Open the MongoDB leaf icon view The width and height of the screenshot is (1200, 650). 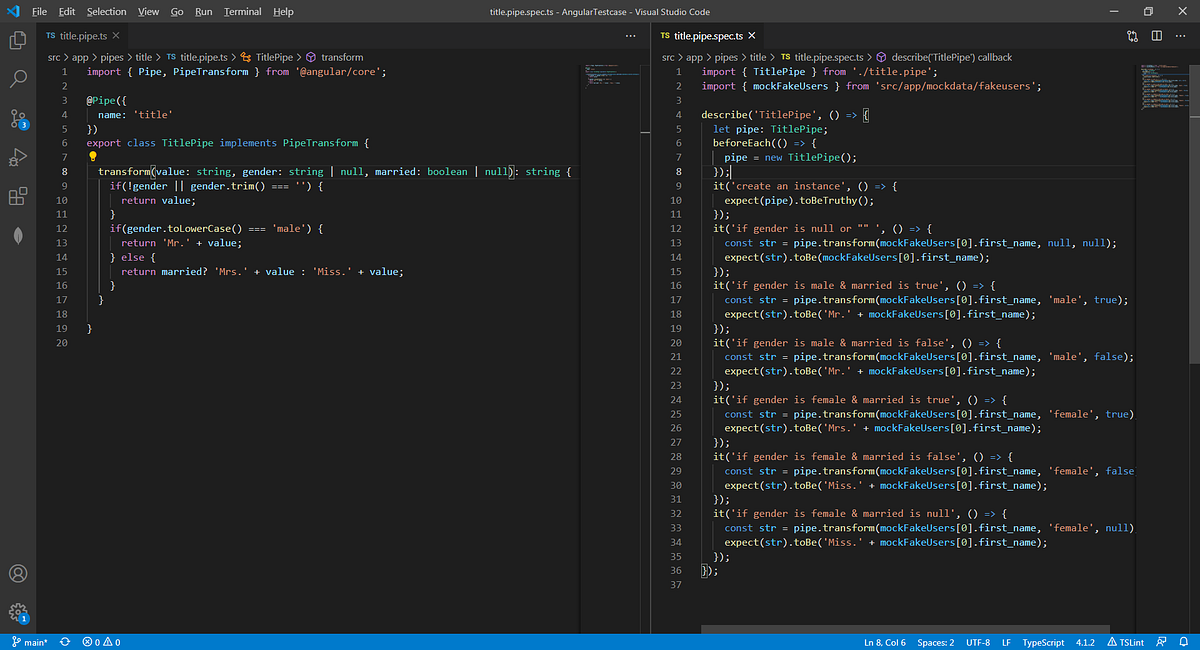pos(18,234)
